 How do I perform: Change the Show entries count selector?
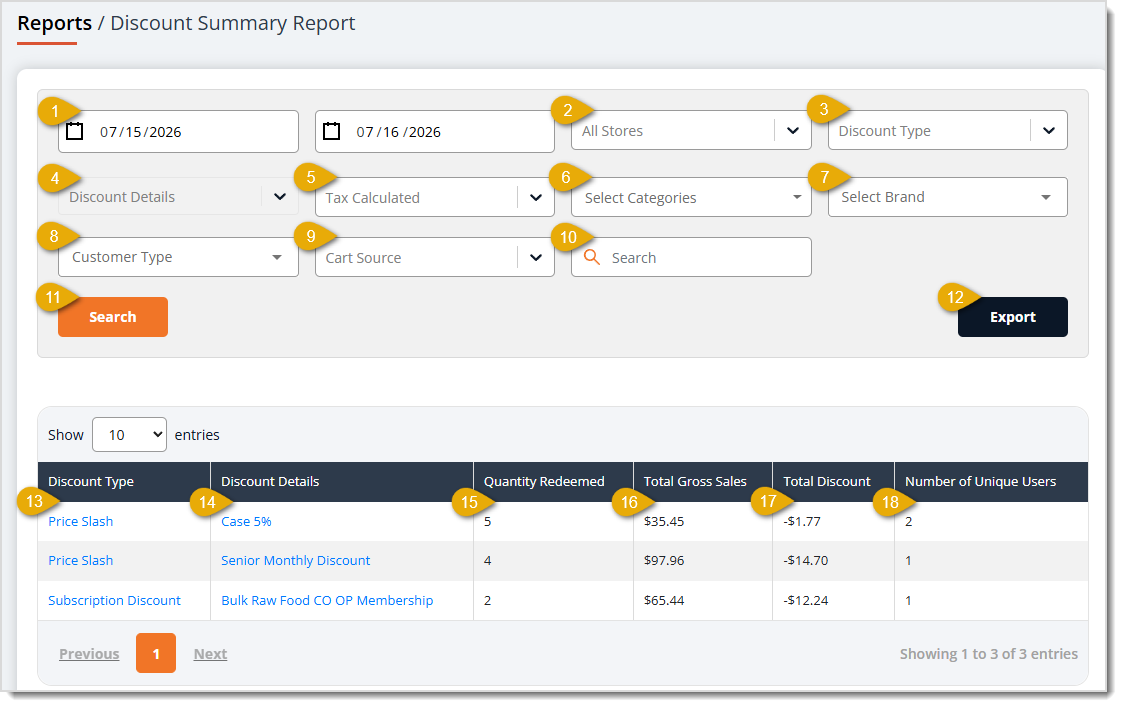click(130, 434)
